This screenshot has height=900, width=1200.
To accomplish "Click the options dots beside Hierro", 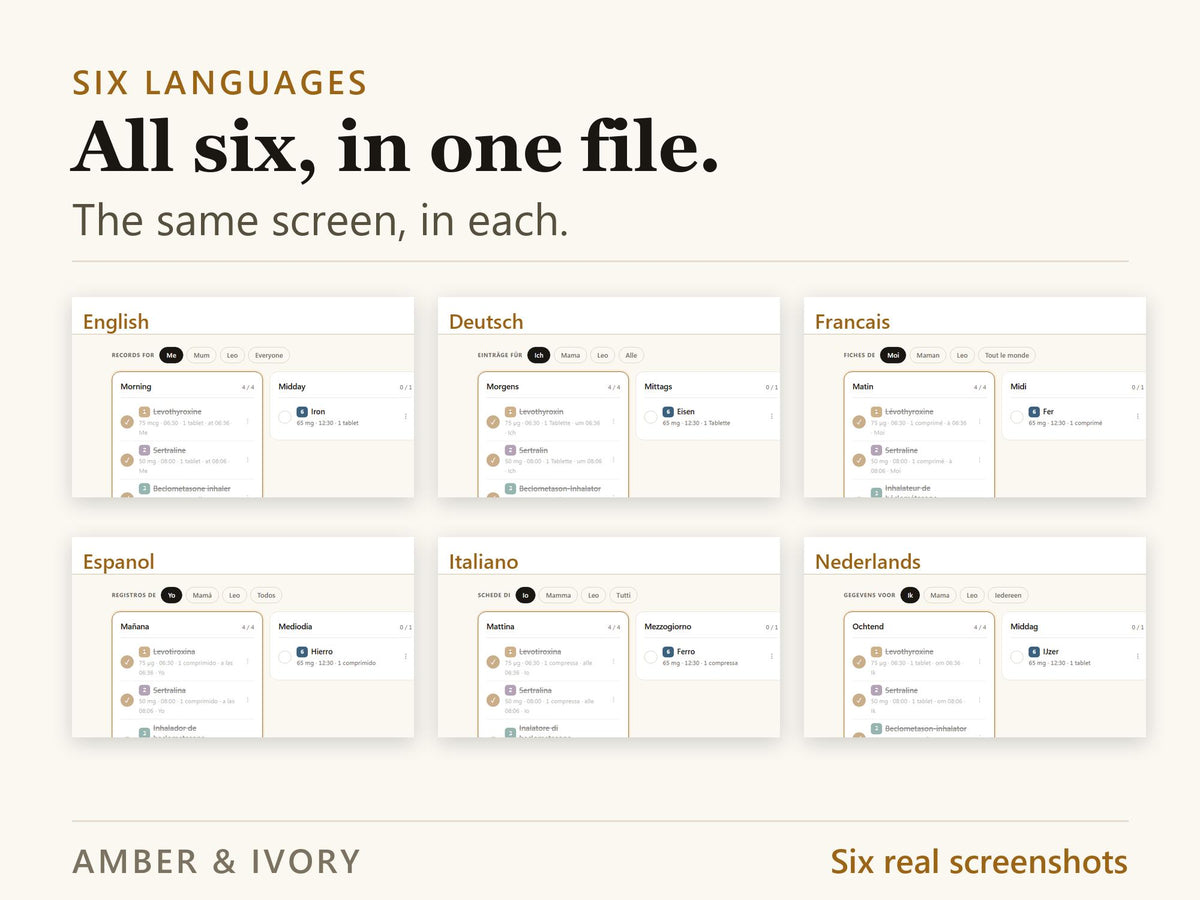I will [405, 657].
